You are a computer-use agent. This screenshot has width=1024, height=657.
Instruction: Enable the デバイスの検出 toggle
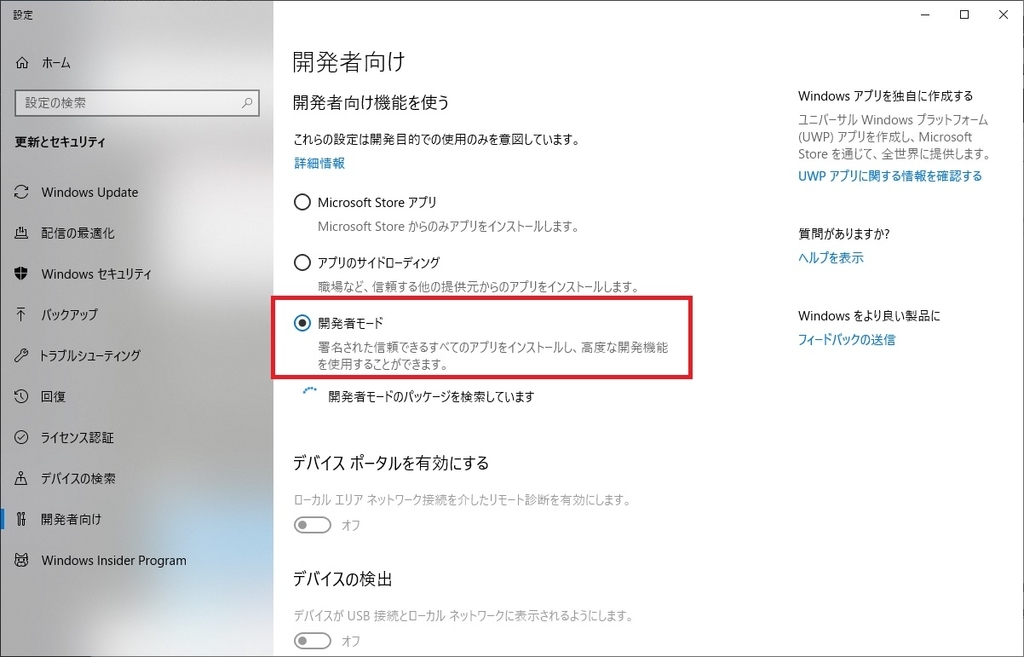click(312, 641)
